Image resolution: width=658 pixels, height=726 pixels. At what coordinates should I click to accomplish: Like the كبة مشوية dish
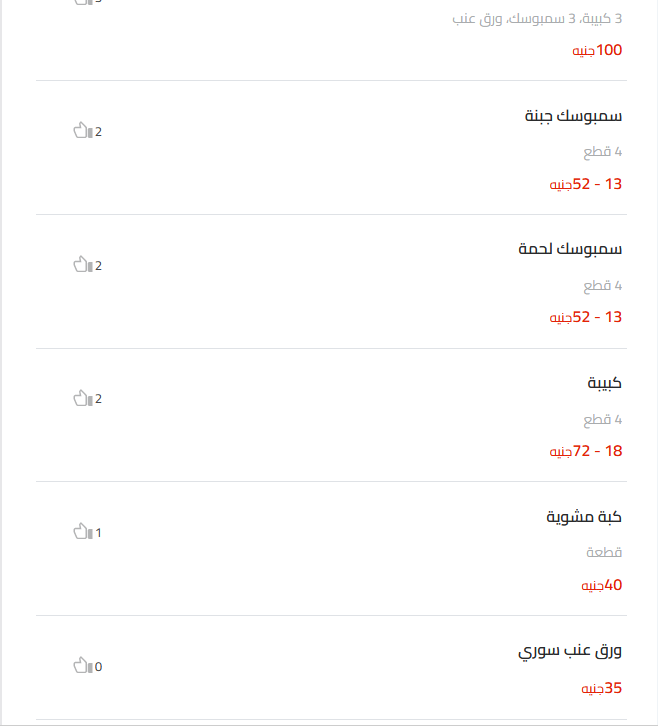(x=83, y=531)
